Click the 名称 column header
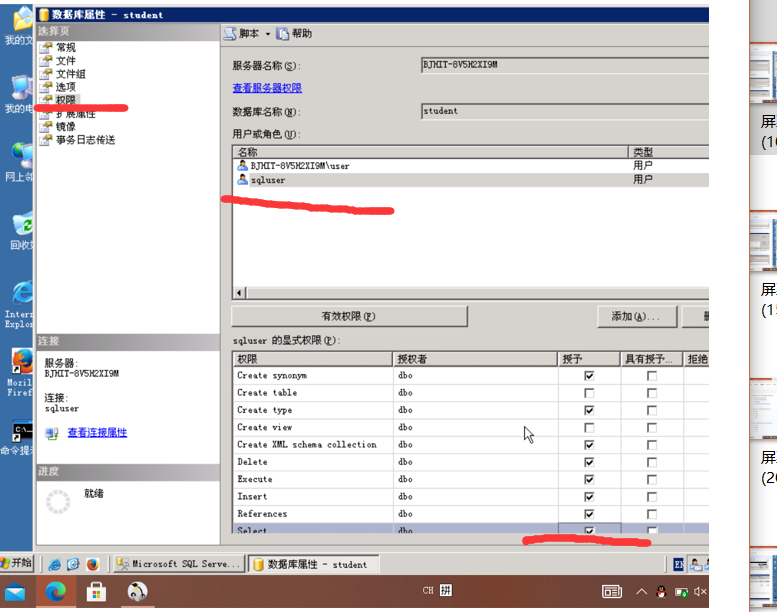The width and height of the screenshot is (777, 612). [430, 152]
